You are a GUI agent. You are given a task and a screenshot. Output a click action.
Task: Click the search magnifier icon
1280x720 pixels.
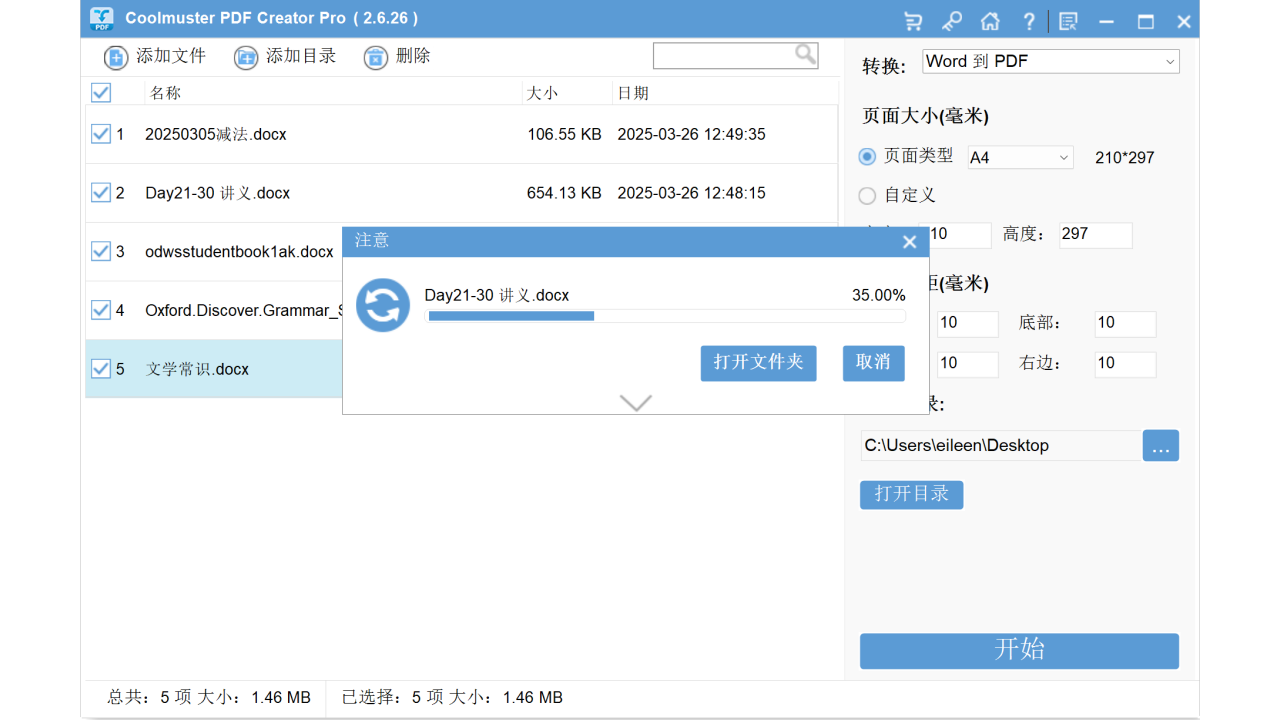tap(805, 54)
